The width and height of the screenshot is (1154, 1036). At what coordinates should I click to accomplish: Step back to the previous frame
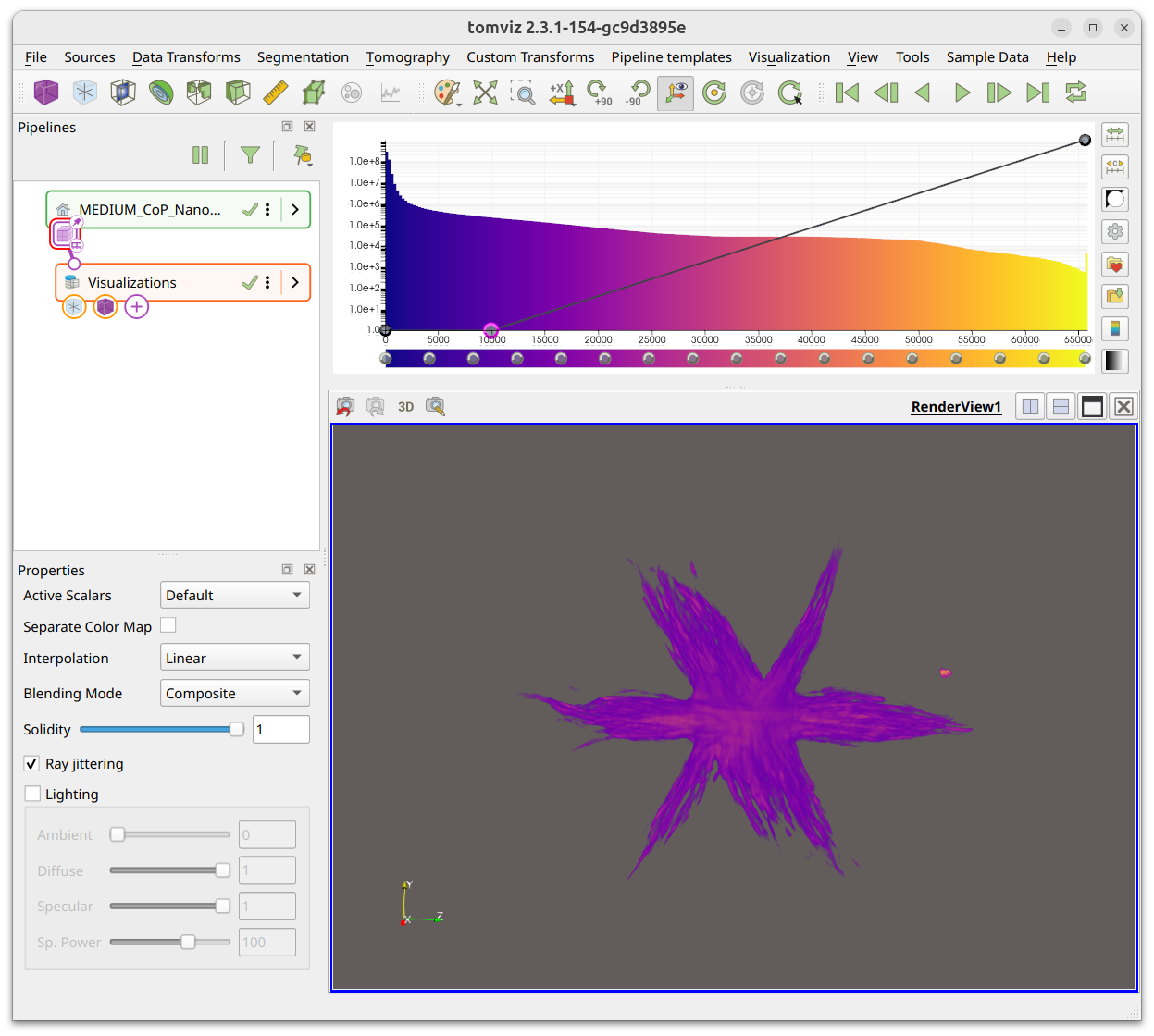coord(886,92)
